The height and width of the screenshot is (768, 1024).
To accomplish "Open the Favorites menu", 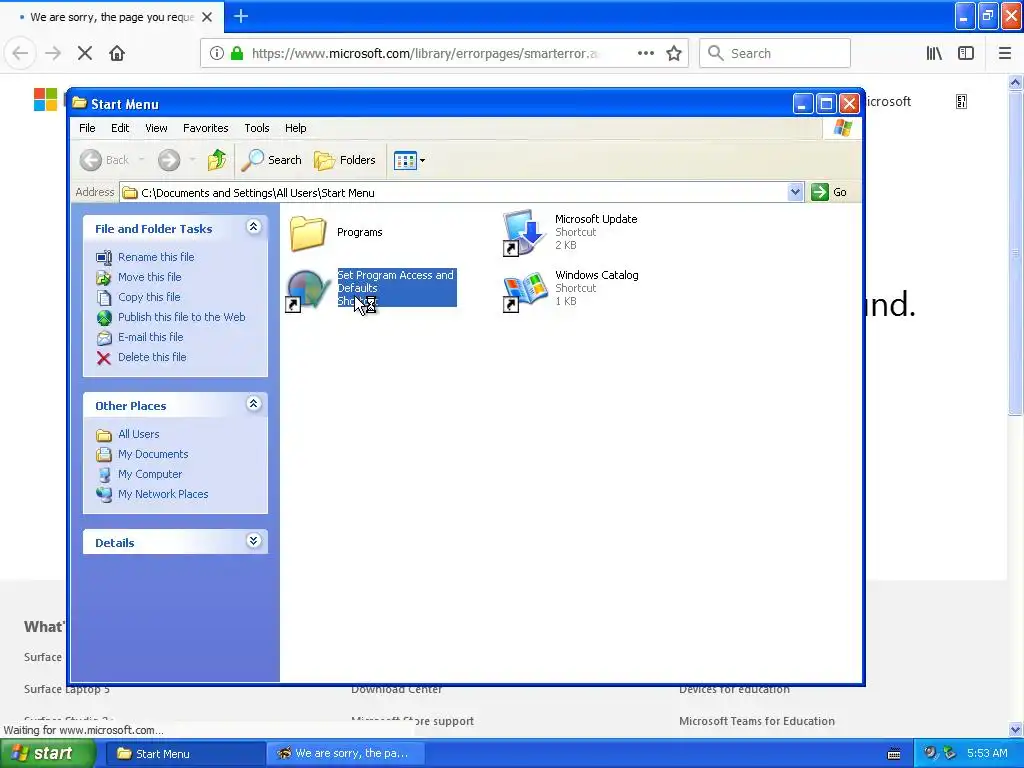I will (x=206, y=128).
